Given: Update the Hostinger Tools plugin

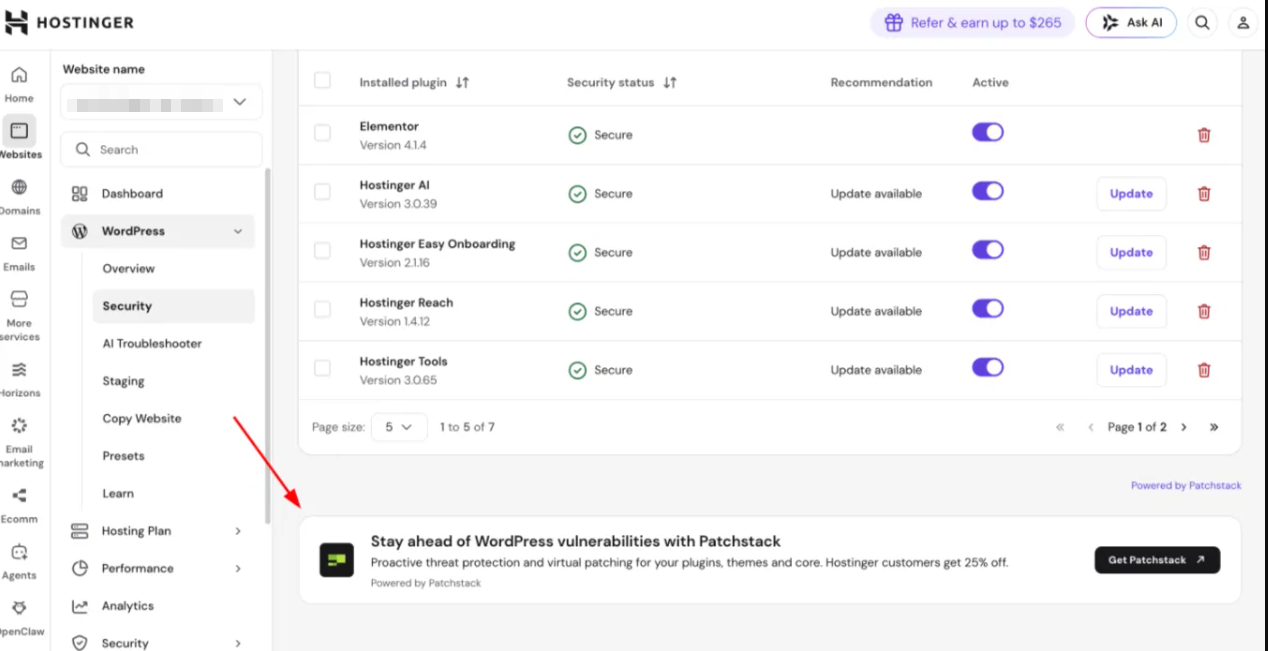Looking at the screenshot, I should click(1131, 370).
